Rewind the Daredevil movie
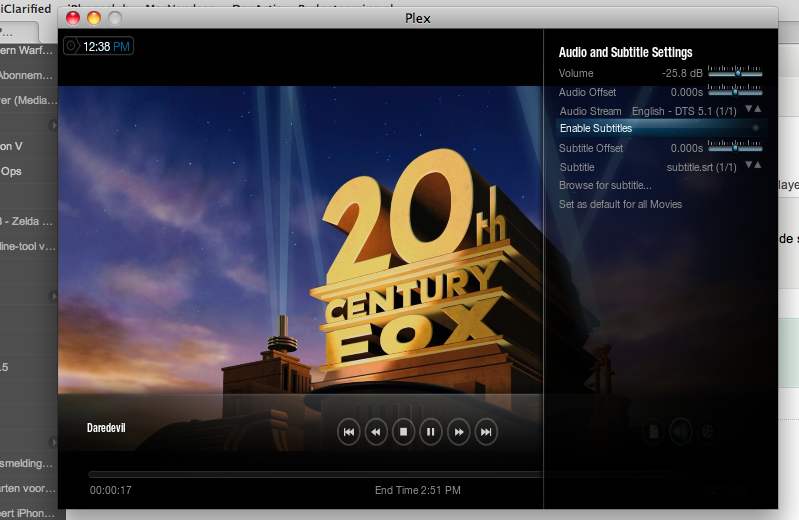Viewport: 799px width, 520px height. click(376, 432)
